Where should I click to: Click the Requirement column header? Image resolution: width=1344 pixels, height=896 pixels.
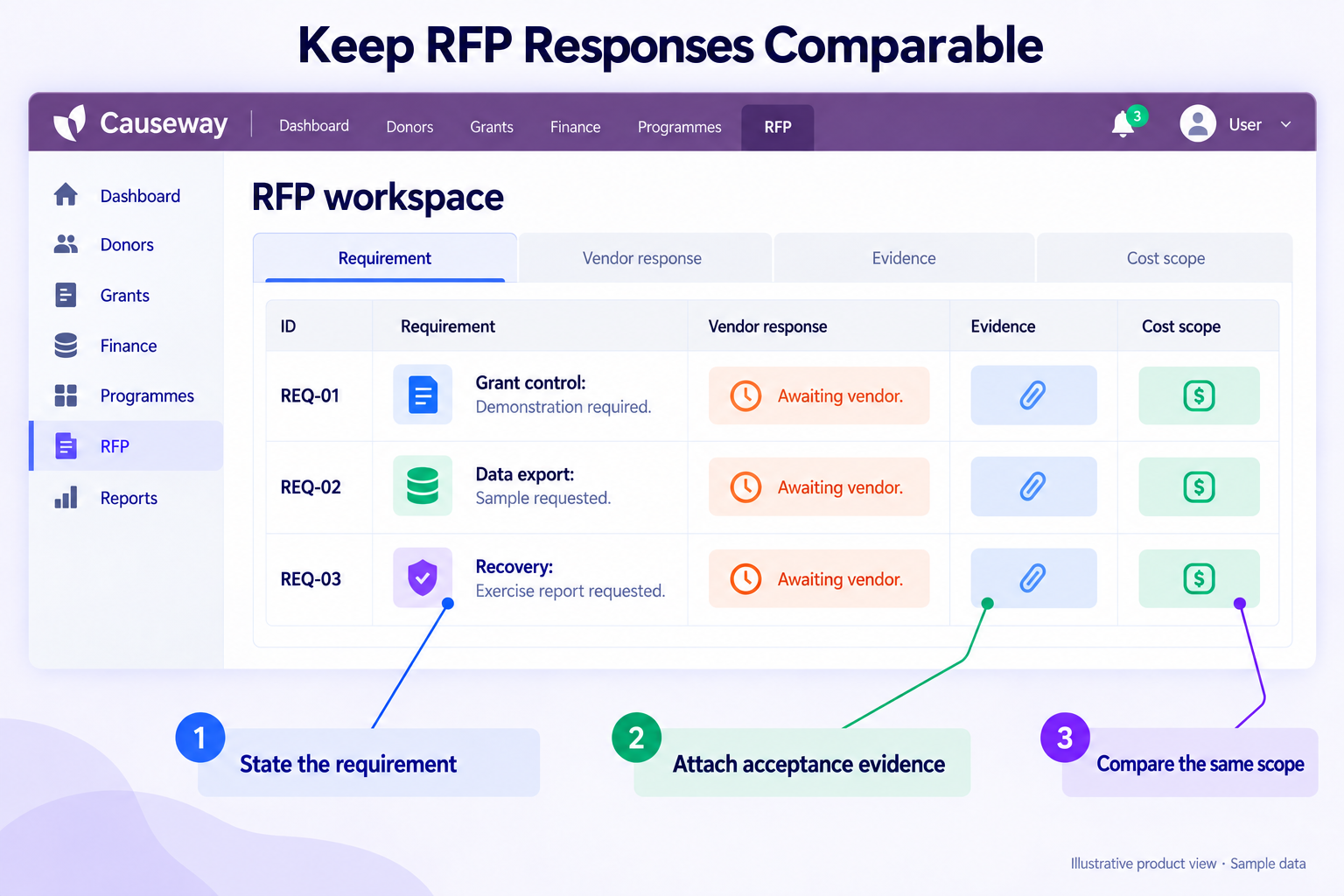[x=448, y=326]
